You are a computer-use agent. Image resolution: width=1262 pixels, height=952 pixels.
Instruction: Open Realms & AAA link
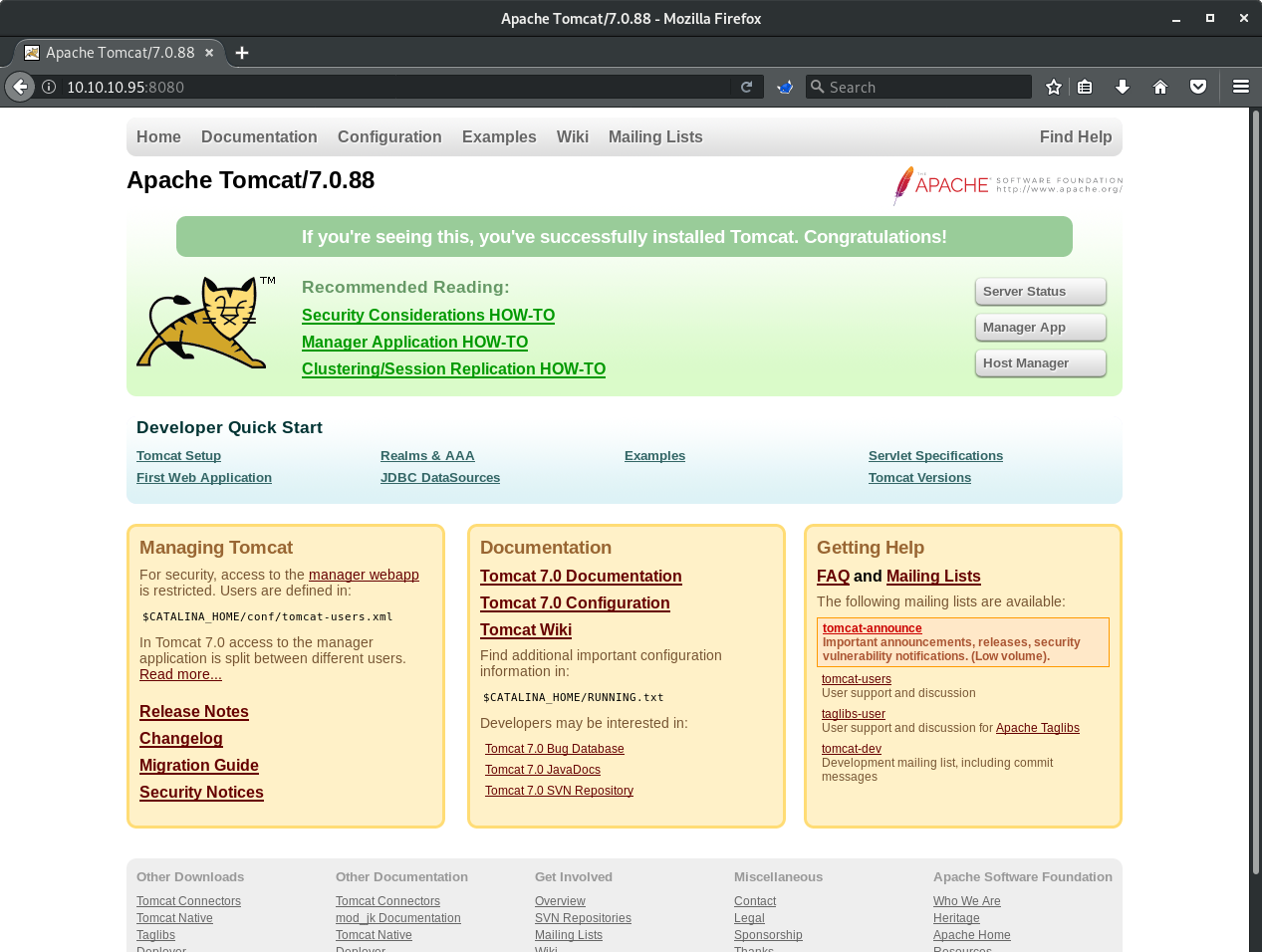point(427,456)
